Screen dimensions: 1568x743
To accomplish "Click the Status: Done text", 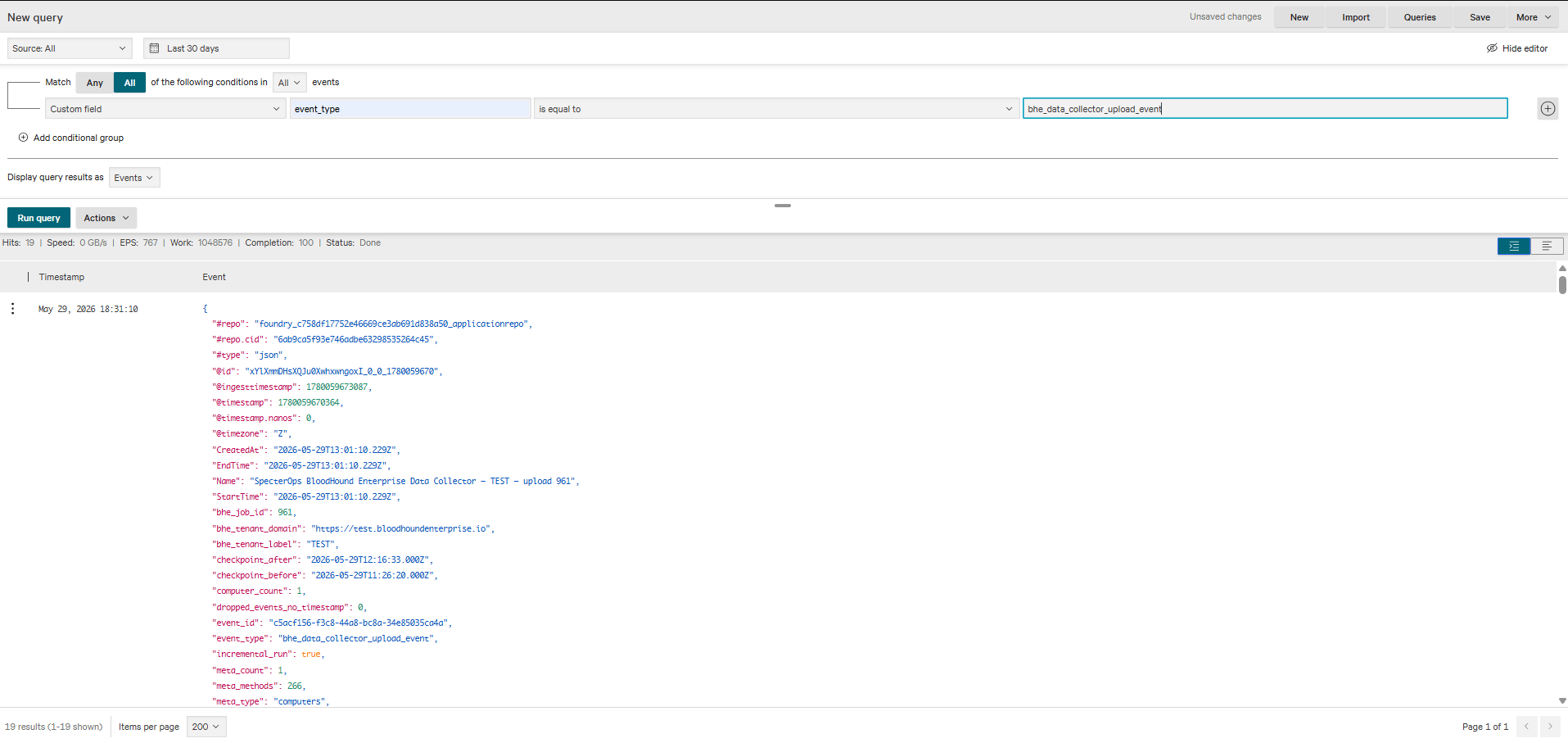I will click(x=353, y=242).
